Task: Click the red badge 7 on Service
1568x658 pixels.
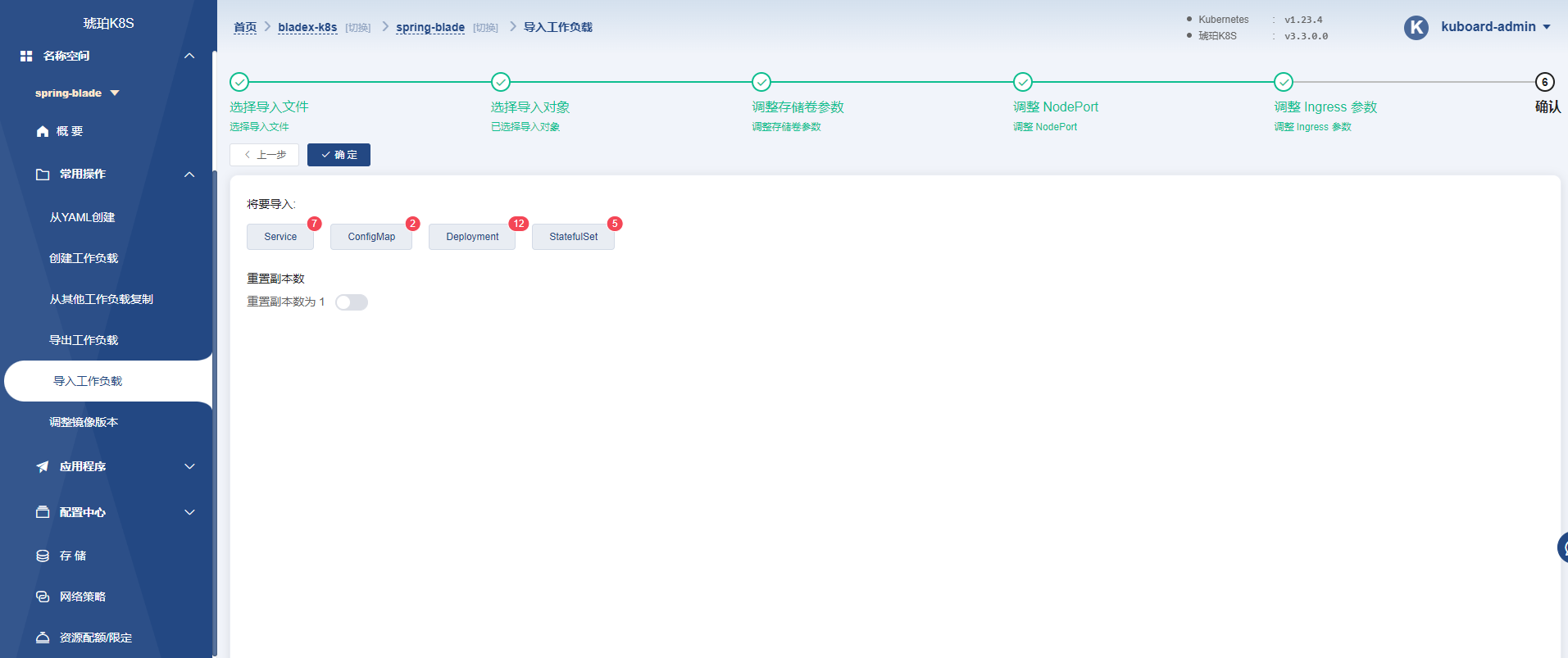Action: [314, 224]
